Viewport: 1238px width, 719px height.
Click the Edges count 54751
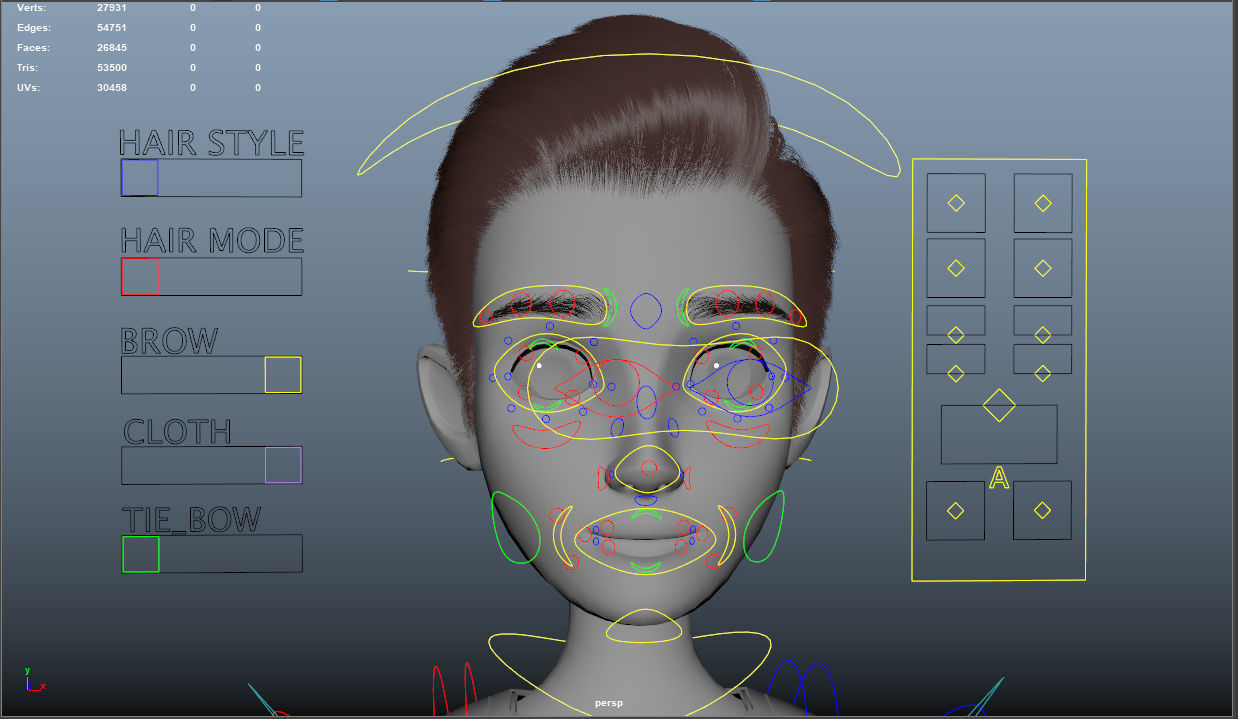click(111, 28)
